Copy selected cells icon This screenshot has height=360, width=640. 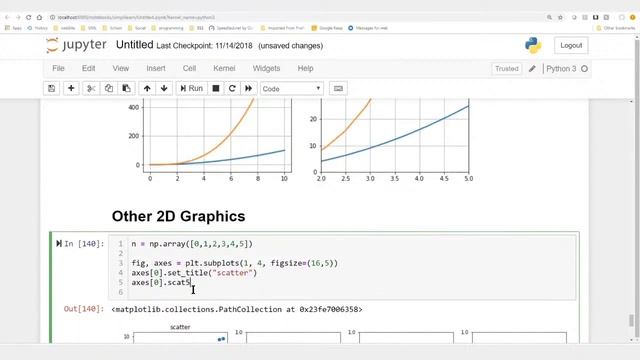point(109,89)
